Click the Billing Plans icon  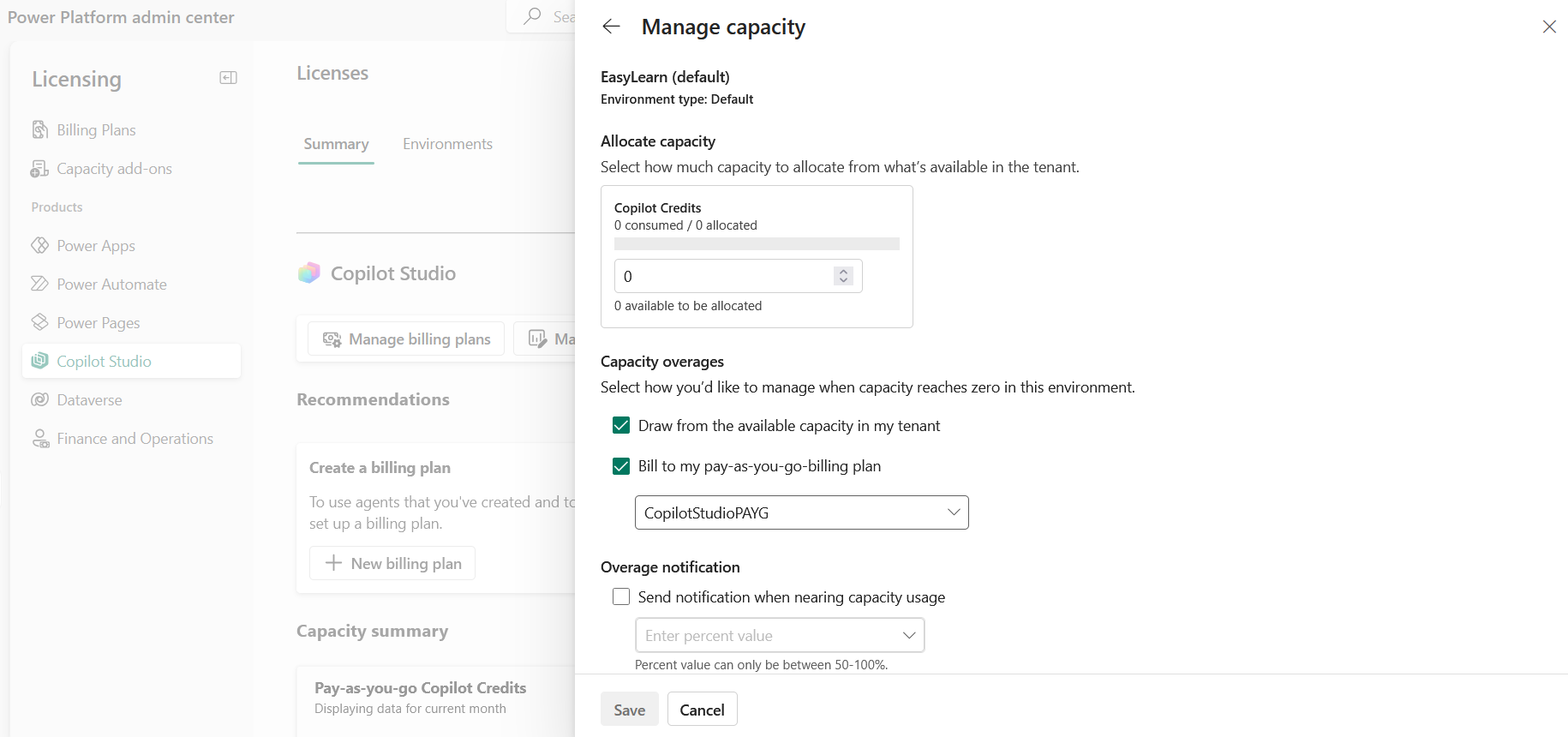tap(40, 129)
